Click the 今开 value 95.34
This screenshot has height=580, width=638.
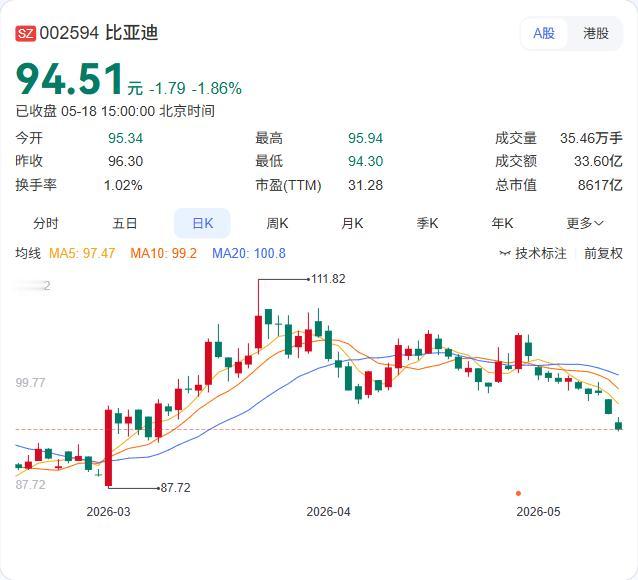pyautogui.click(x=125, y=138)
